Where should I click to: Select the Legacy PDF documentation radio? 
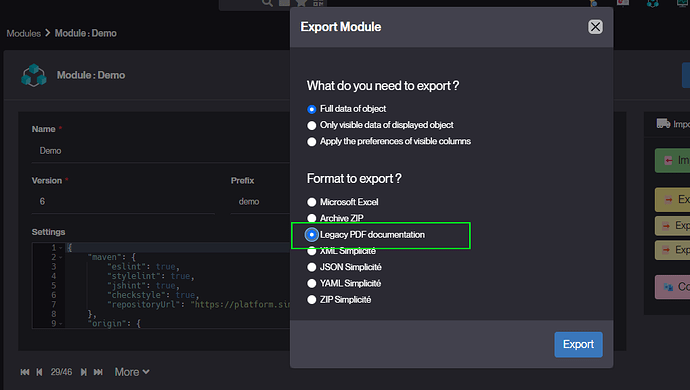pyautogui.click(x=312, y=235)
